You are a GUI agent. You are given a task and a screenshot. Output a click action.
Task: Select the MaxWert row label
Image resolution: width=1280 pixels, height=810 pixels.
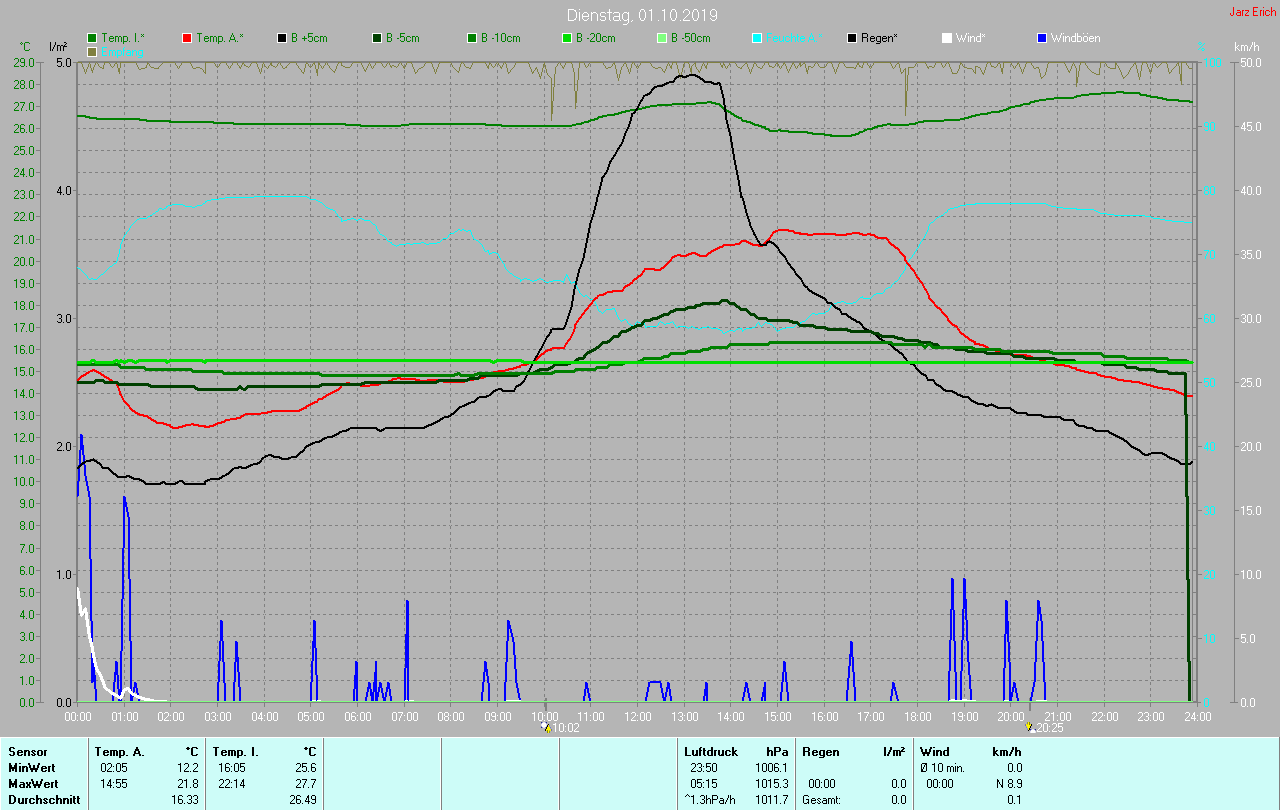coord(31,784)
